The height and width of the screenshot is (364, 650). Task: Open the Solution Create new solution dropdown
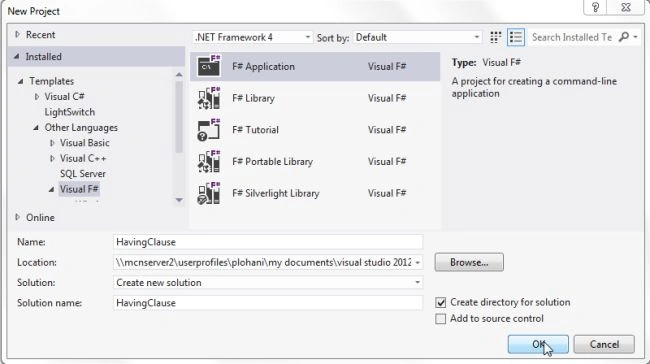coord(268,283)
